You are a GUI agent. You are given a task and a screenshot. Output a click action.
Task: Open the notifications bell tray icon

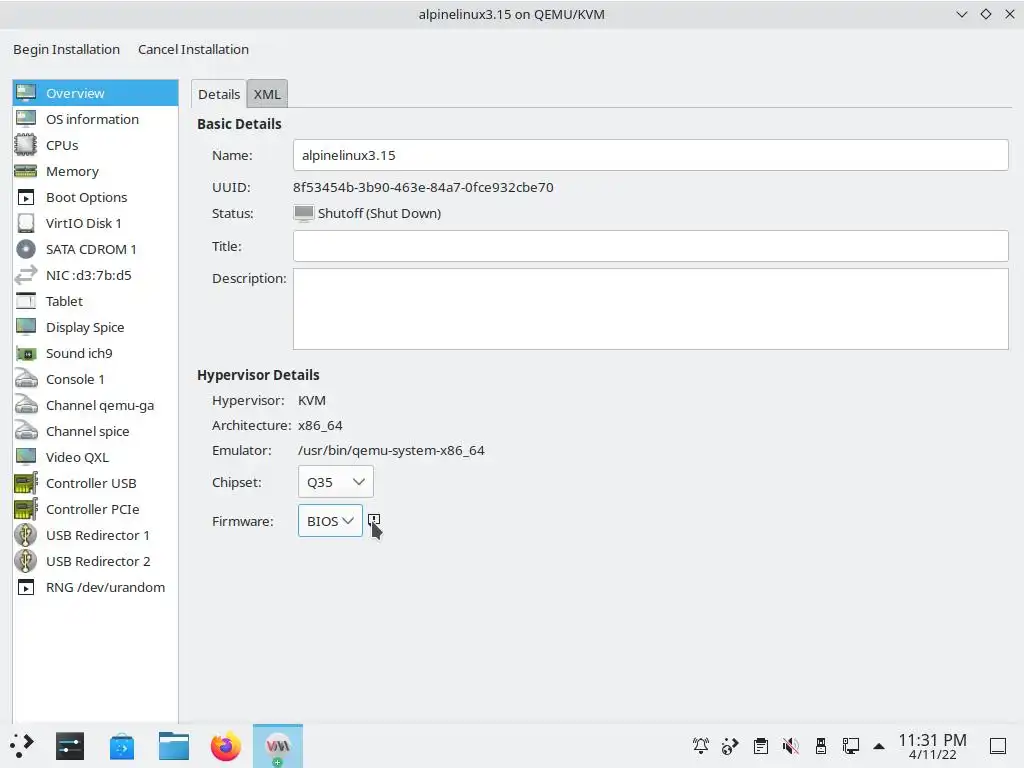701,746
